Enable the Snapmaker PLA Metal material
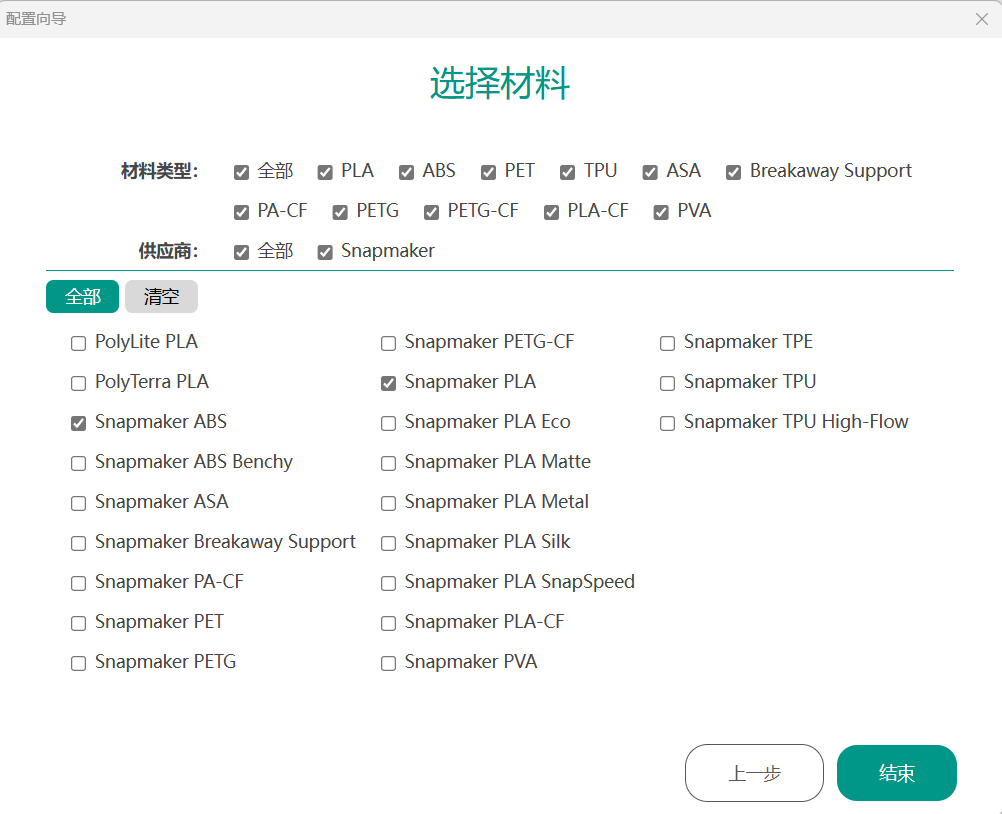Image resolution: width=1002 pixels, height=814 pixels. (389, 503)
